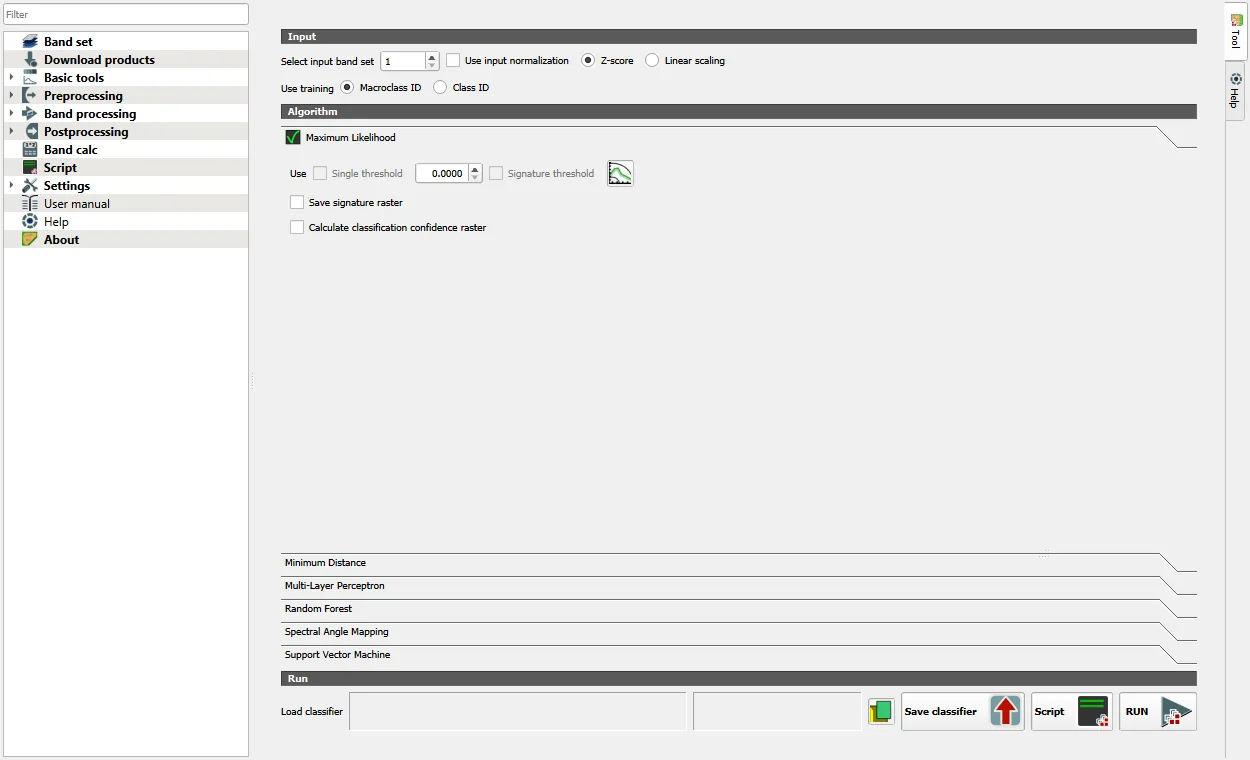Switch to the Help side tab
This screenshot has height=760, width=1250.
pyautogui.click(x=1236, y=91)
